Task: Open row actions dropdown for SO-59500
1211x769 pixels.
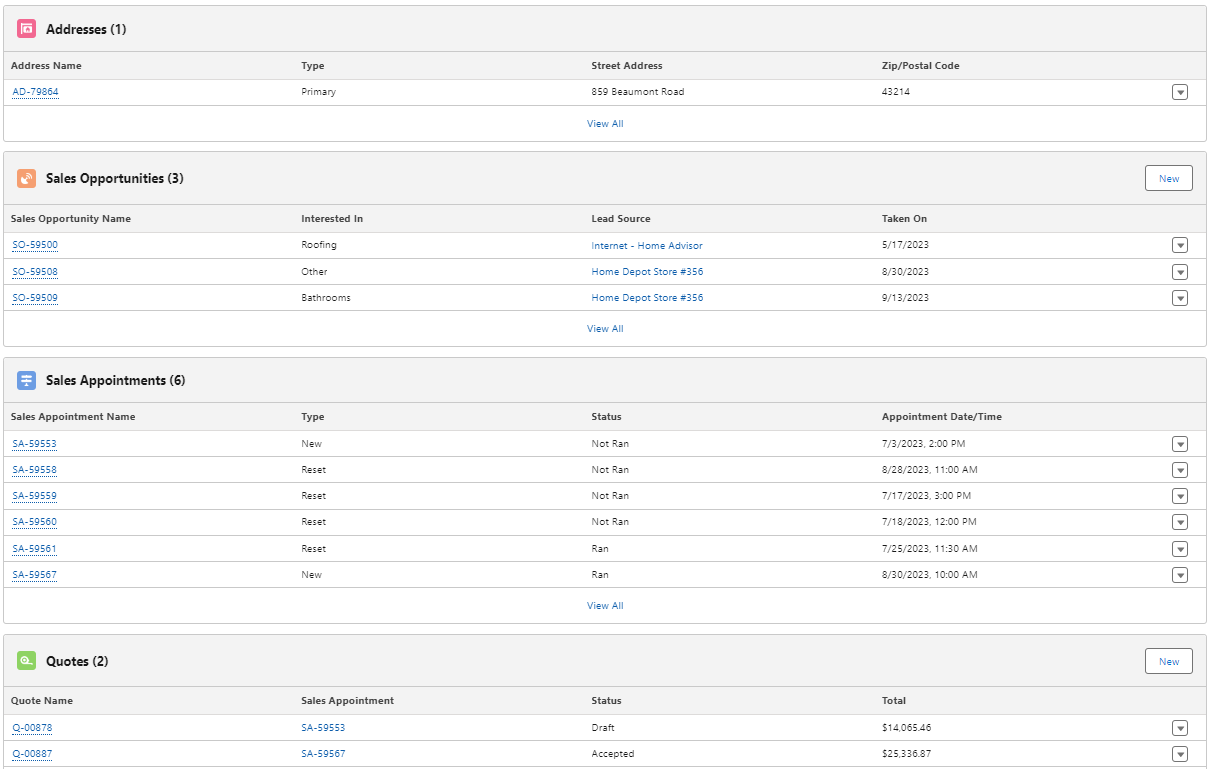Action: pyautogui.click(x=1180, y=245)
